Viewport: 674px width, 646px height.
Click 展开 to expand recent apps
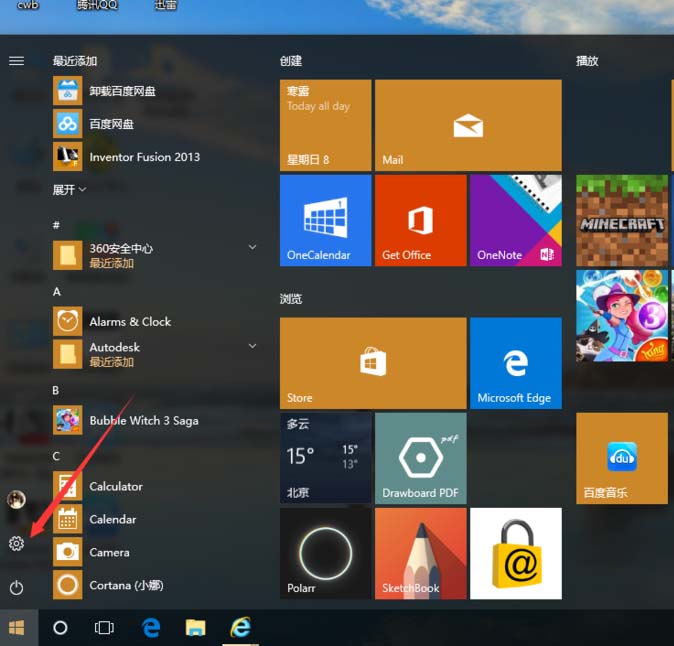pos(69,189)
